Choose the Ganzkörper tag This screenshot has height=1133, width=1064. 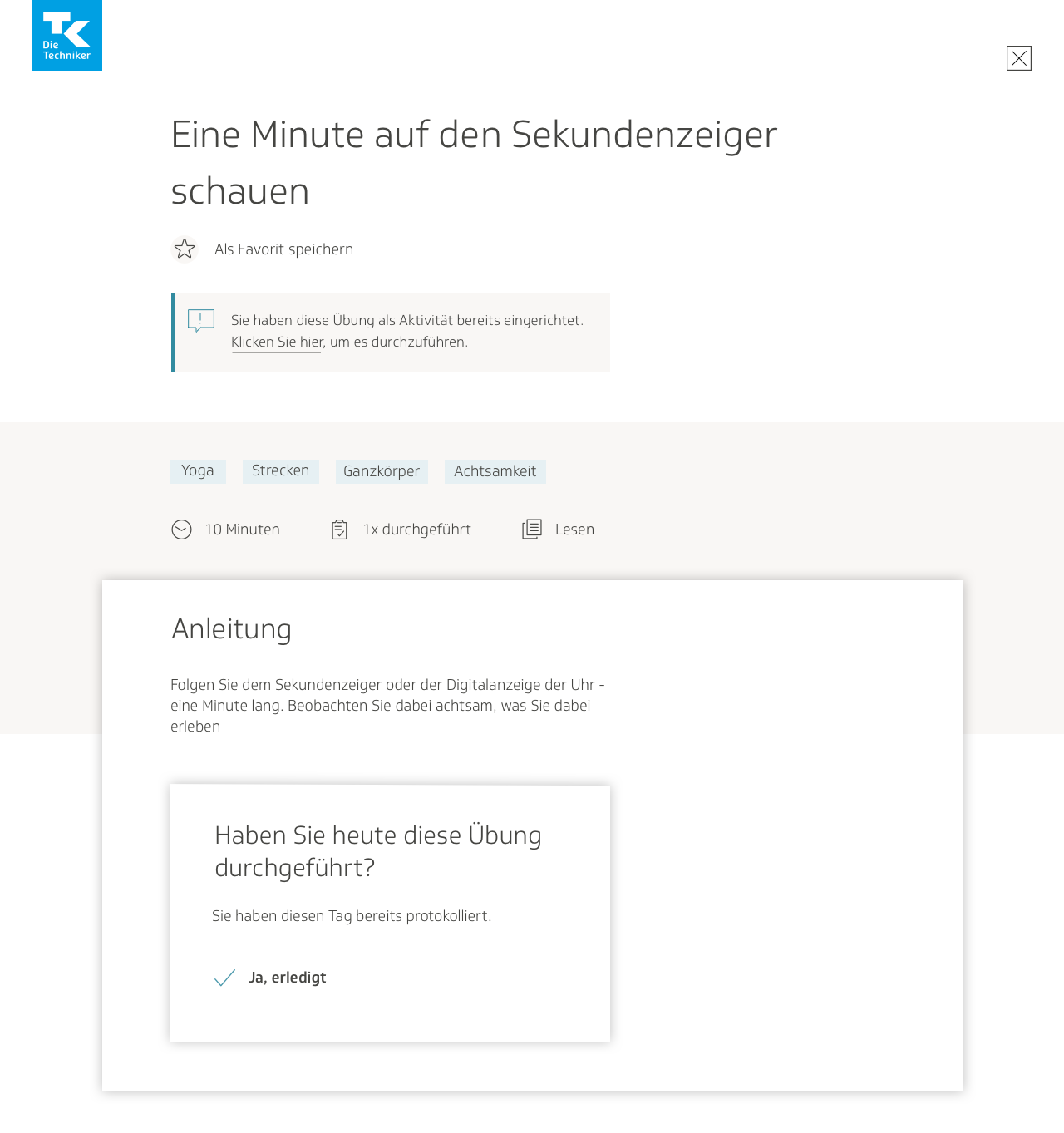382,471
